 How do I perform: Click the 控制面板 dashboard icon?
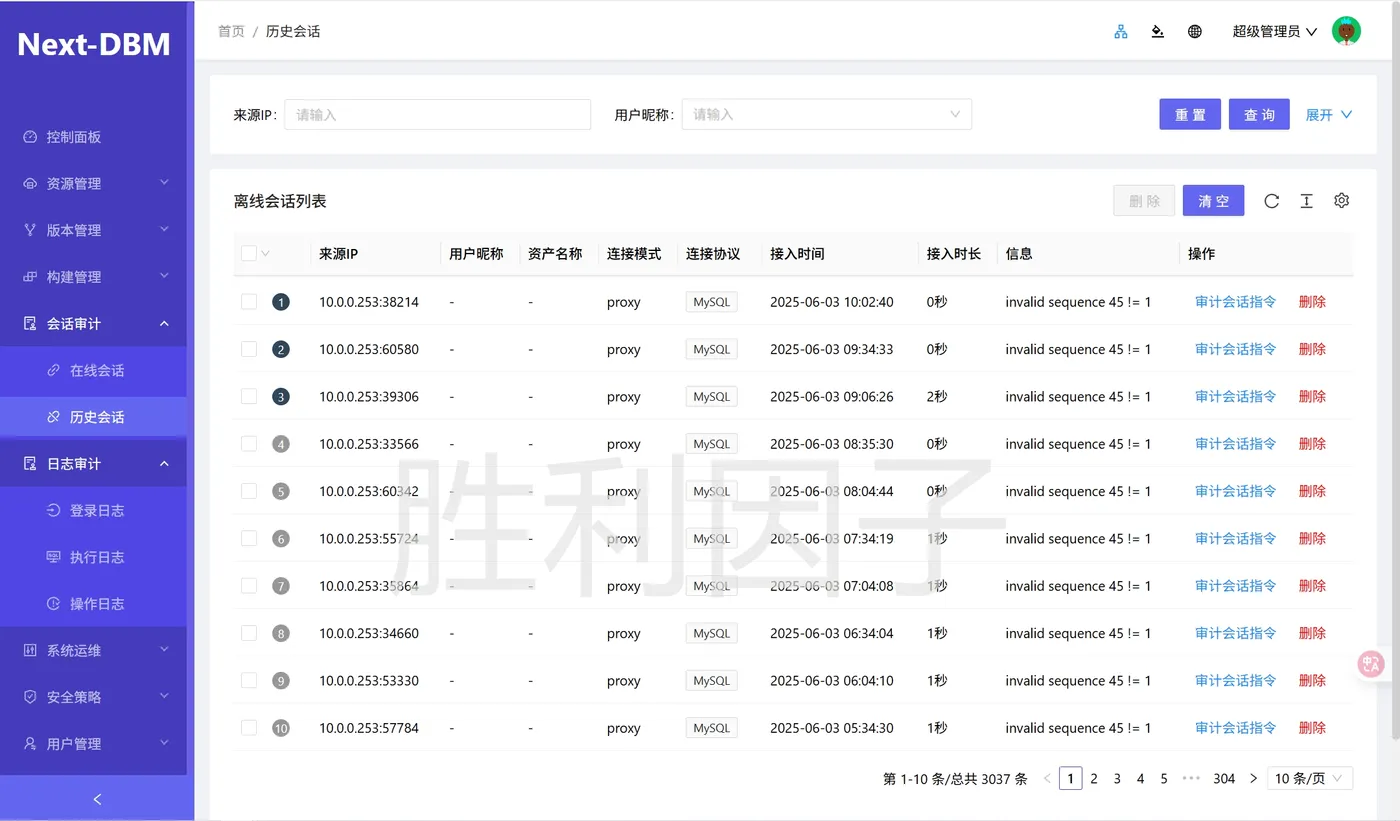point(30,137)
